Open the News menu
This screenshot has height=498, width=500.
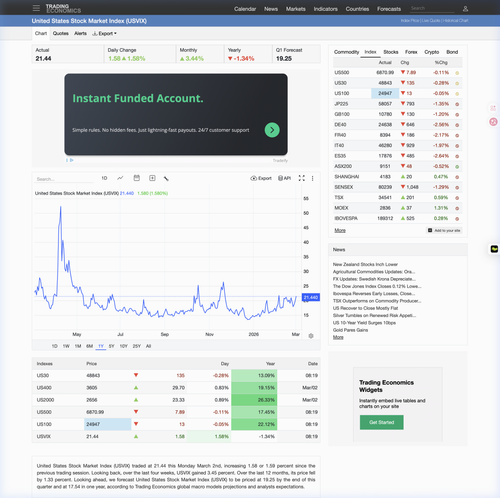[x=271, y=9]
